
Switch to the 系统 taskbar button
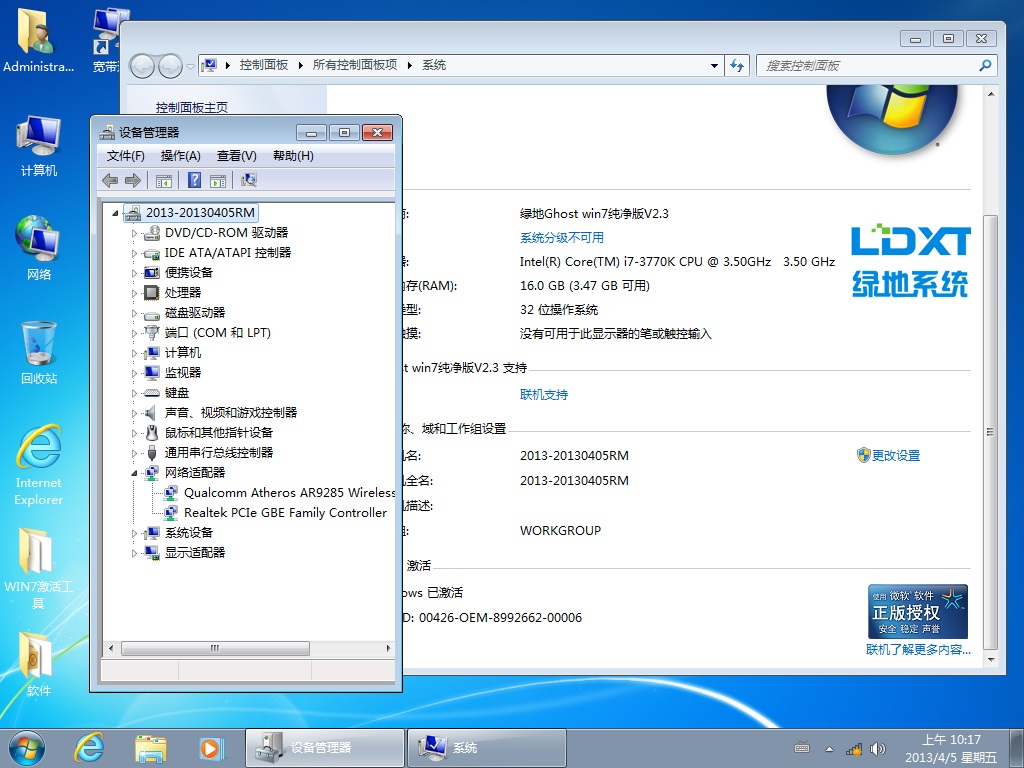[x=487, y=748]
